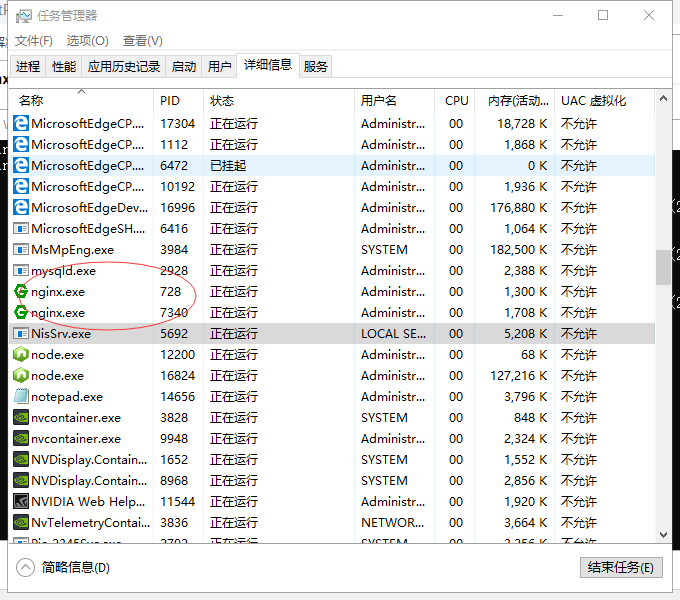Select the NisSrv.exe process name

(61, 334)
